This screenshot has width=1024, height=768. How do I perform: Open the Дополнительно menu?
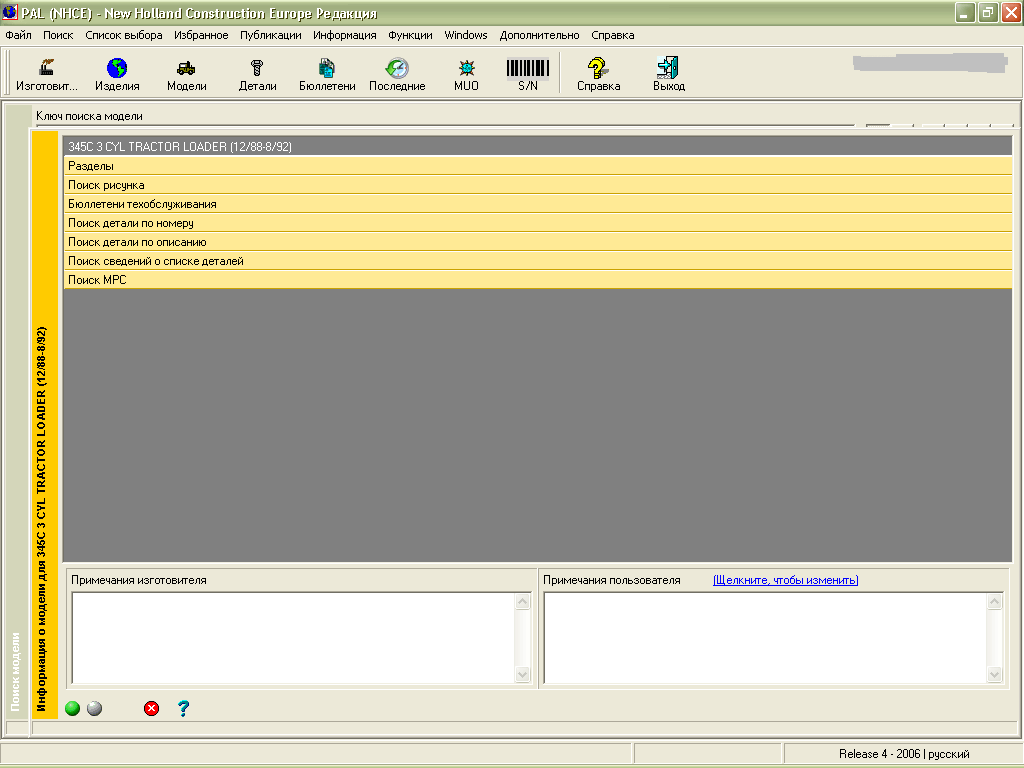(x=539, y=35)
